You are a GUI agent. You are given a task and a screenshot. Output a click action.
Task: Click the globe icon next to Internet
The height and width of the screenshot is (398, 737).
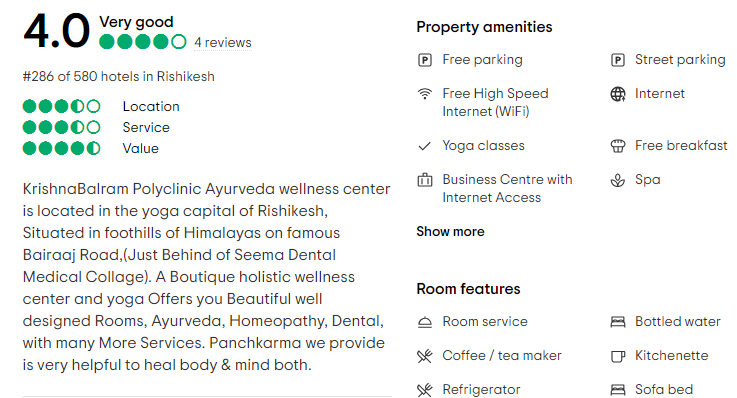618,94
